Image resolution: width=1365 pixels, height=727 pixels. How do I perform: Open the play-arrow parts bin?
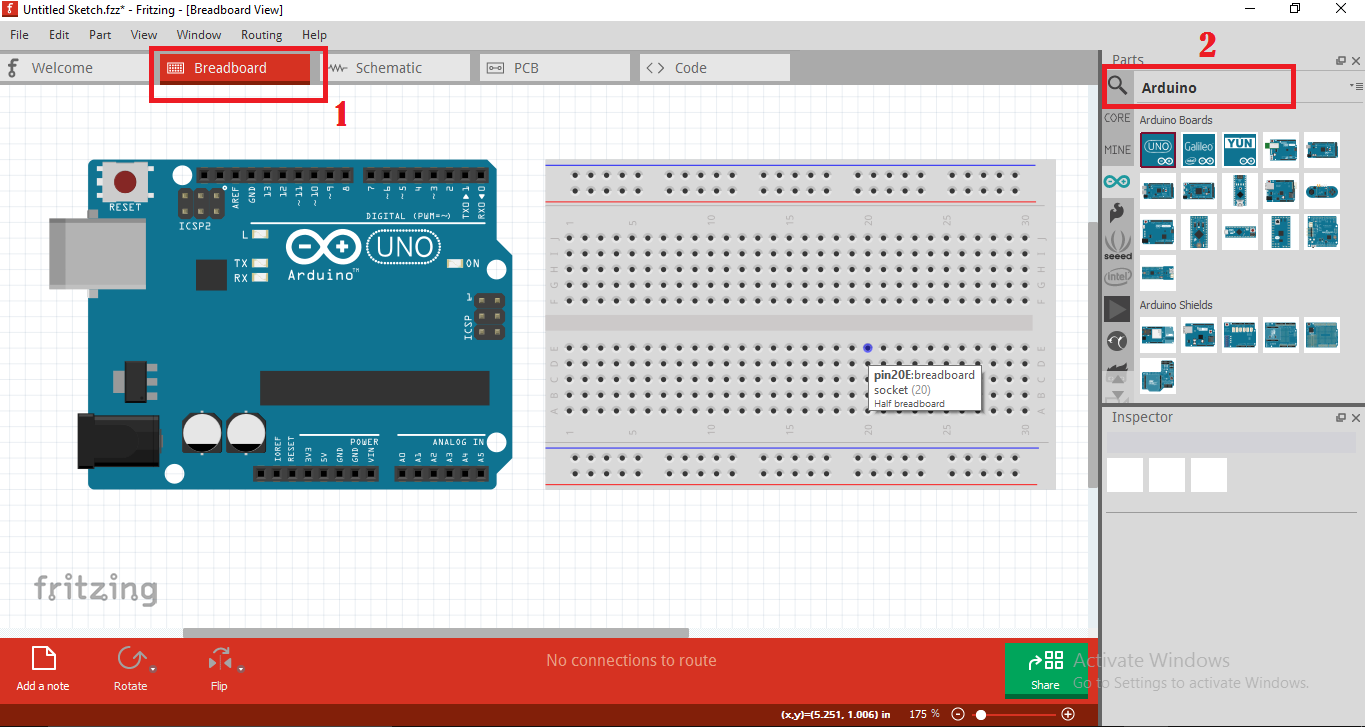(1117, 309)
